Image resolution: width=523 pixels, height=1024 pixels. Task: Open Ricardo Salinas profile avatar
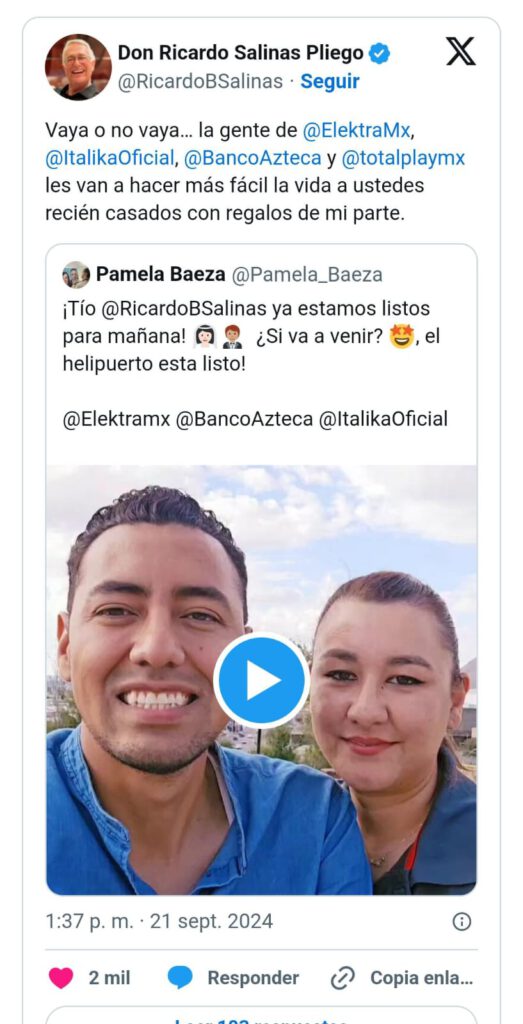click(78, 67)
